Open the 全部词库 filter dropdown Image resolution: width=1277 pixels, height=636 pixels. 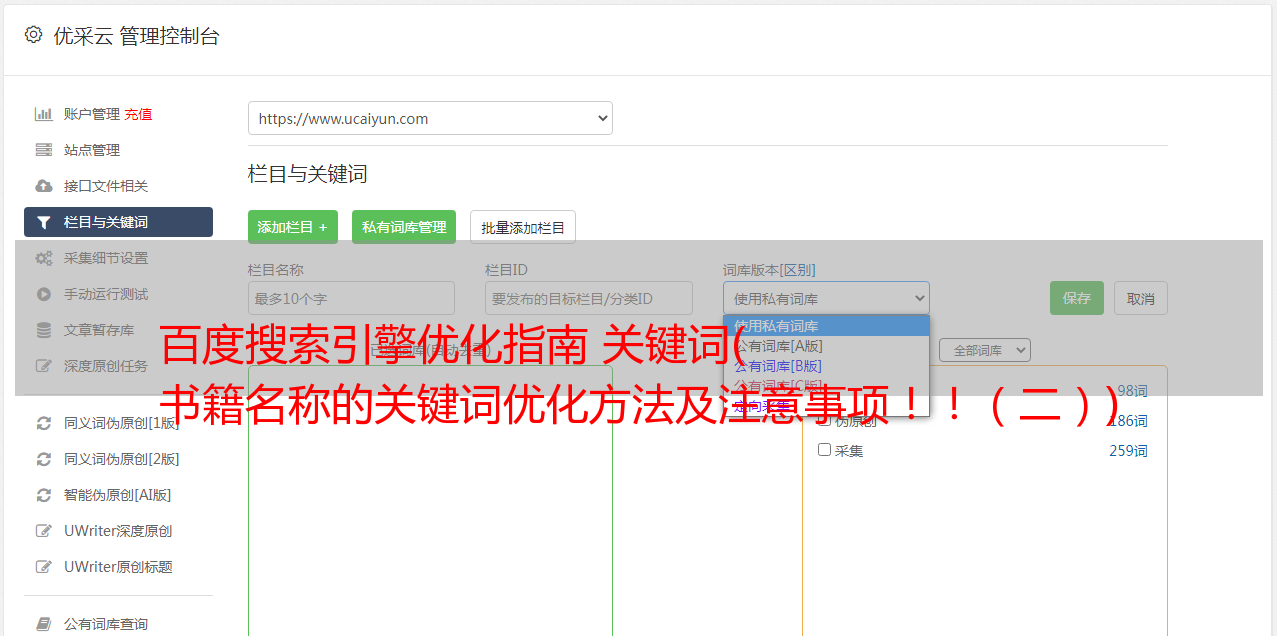point(985,350)
